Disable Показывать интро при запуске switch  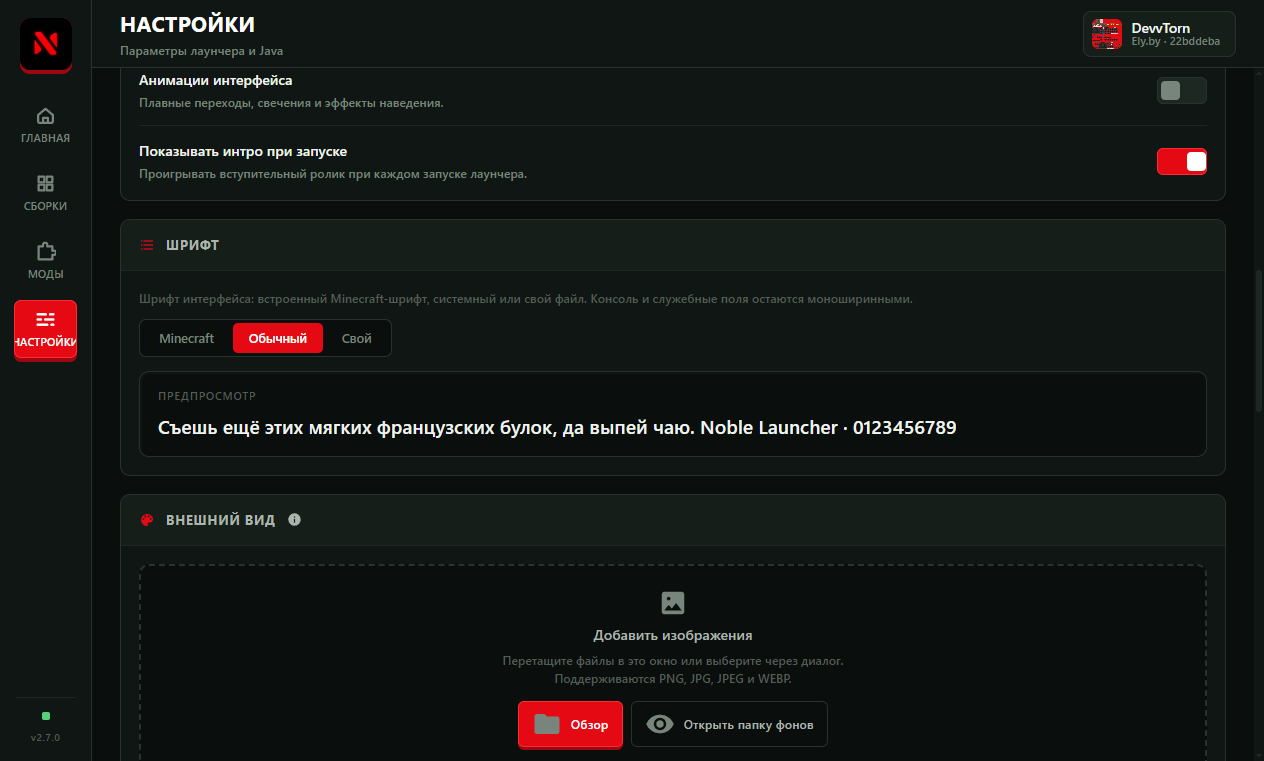1181,161
